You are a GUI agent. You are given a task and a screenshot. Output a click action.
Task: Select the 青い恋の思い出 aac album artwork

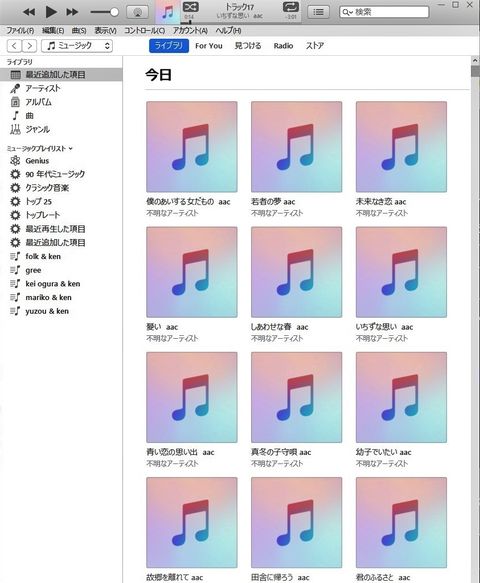(x=191, y=397)
